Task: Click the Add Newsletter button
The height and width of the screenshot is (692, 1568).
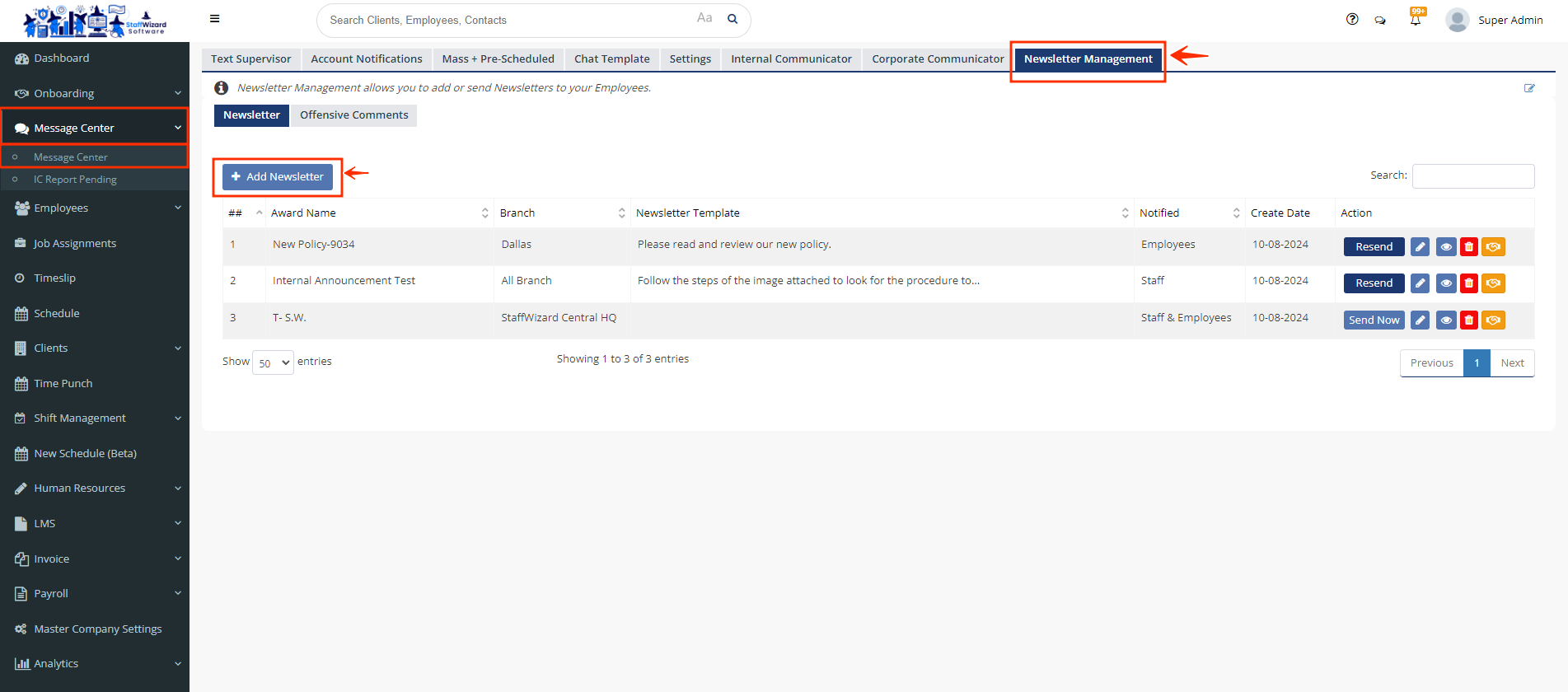Action: click(278, 177)
